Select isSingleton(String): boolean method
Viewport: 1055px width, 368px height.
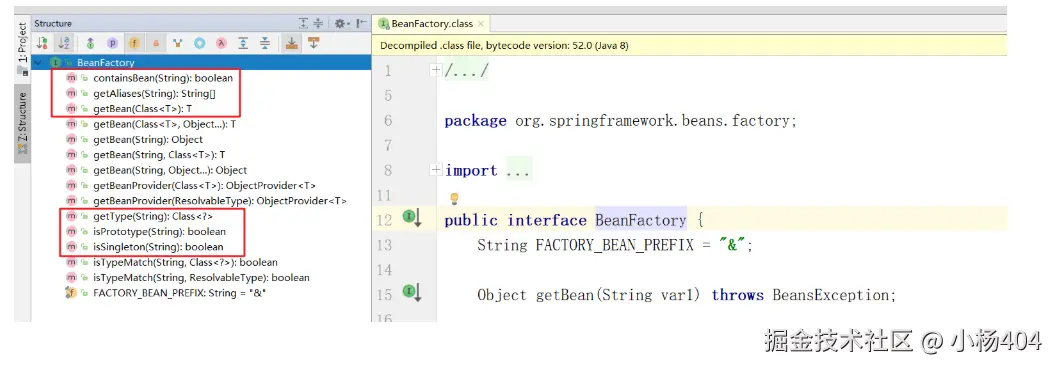(x=158, y=247)
